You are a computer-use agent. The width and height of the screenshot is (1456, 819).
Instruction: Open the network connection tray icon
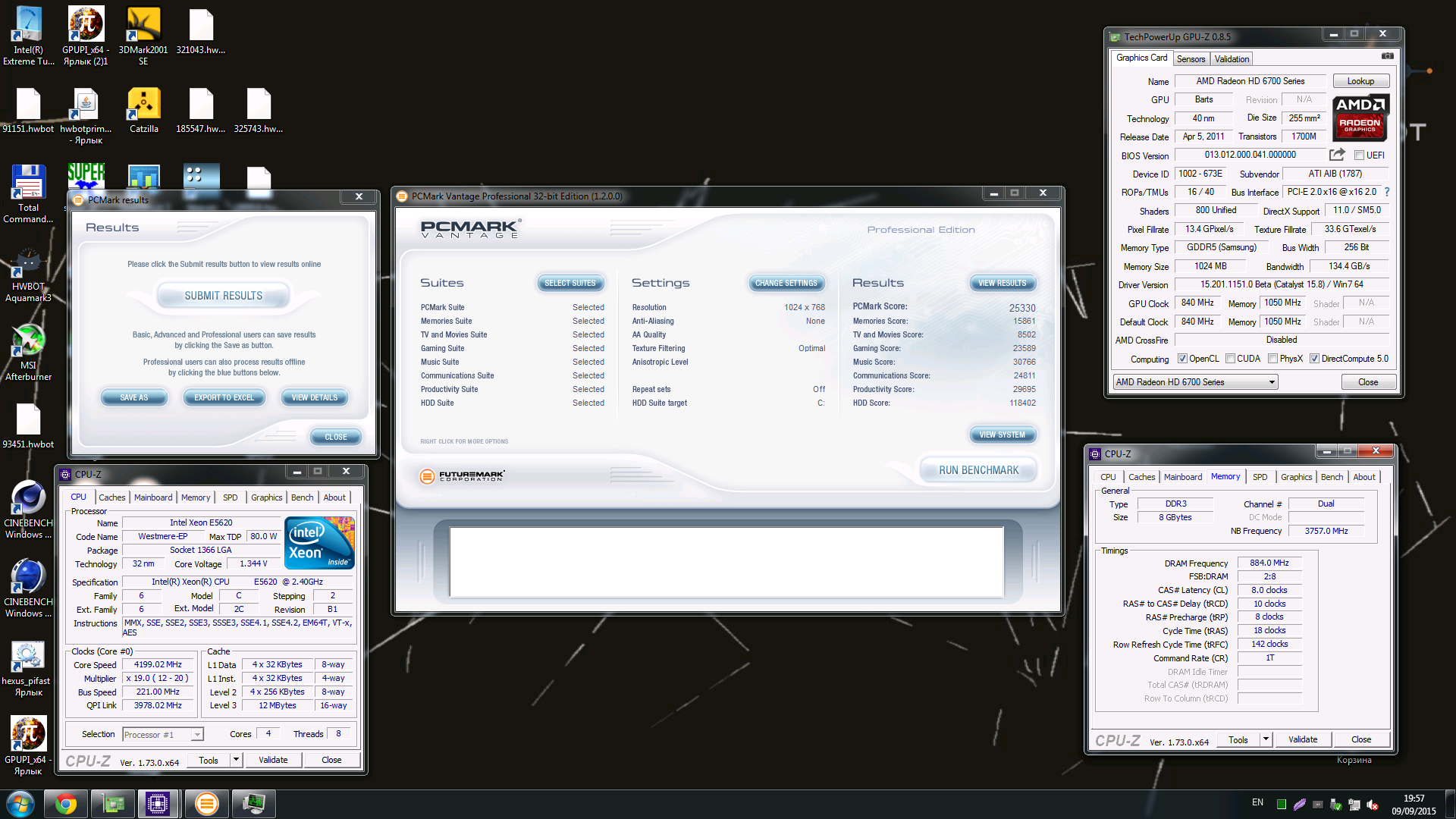tap(1354, 805)
